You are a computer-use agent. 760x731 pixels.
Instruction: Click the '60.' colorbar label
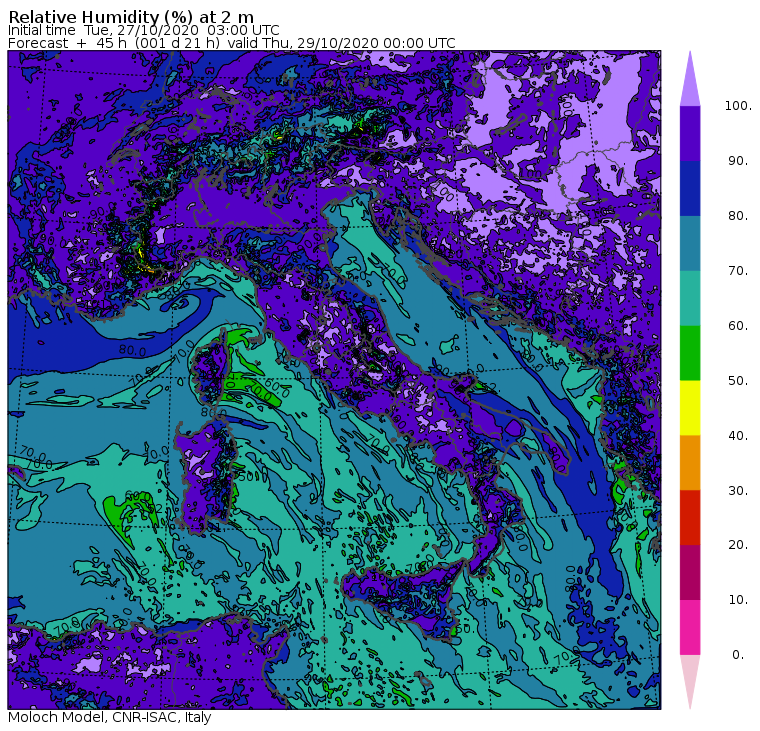click(x=738, y=326)
